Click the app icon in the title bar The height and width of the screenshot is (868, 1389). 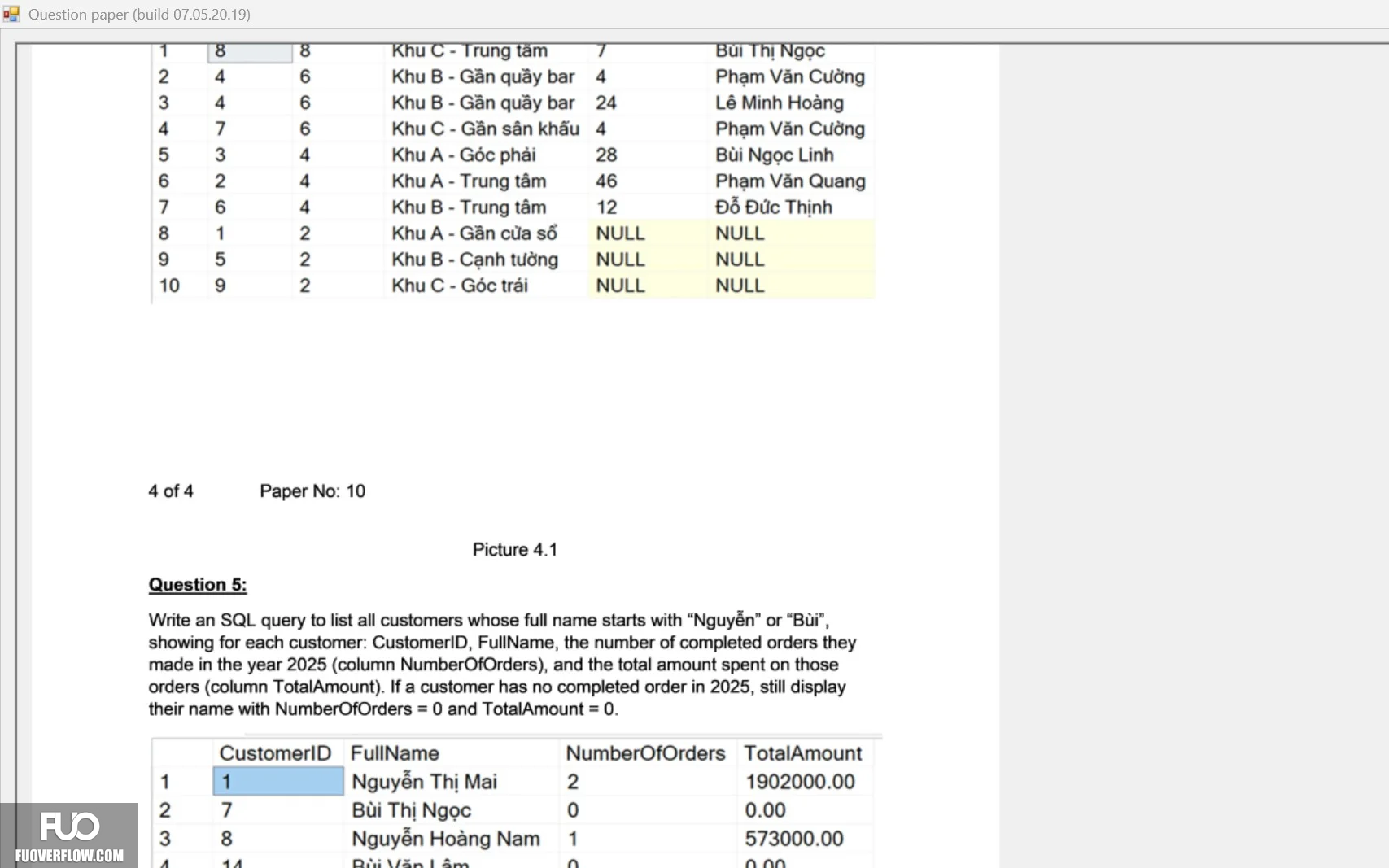click(11, 14)
